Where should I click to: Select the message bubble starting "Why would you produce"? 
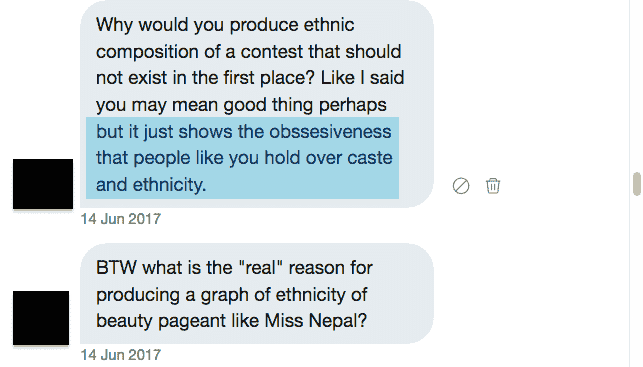(257, 104)
